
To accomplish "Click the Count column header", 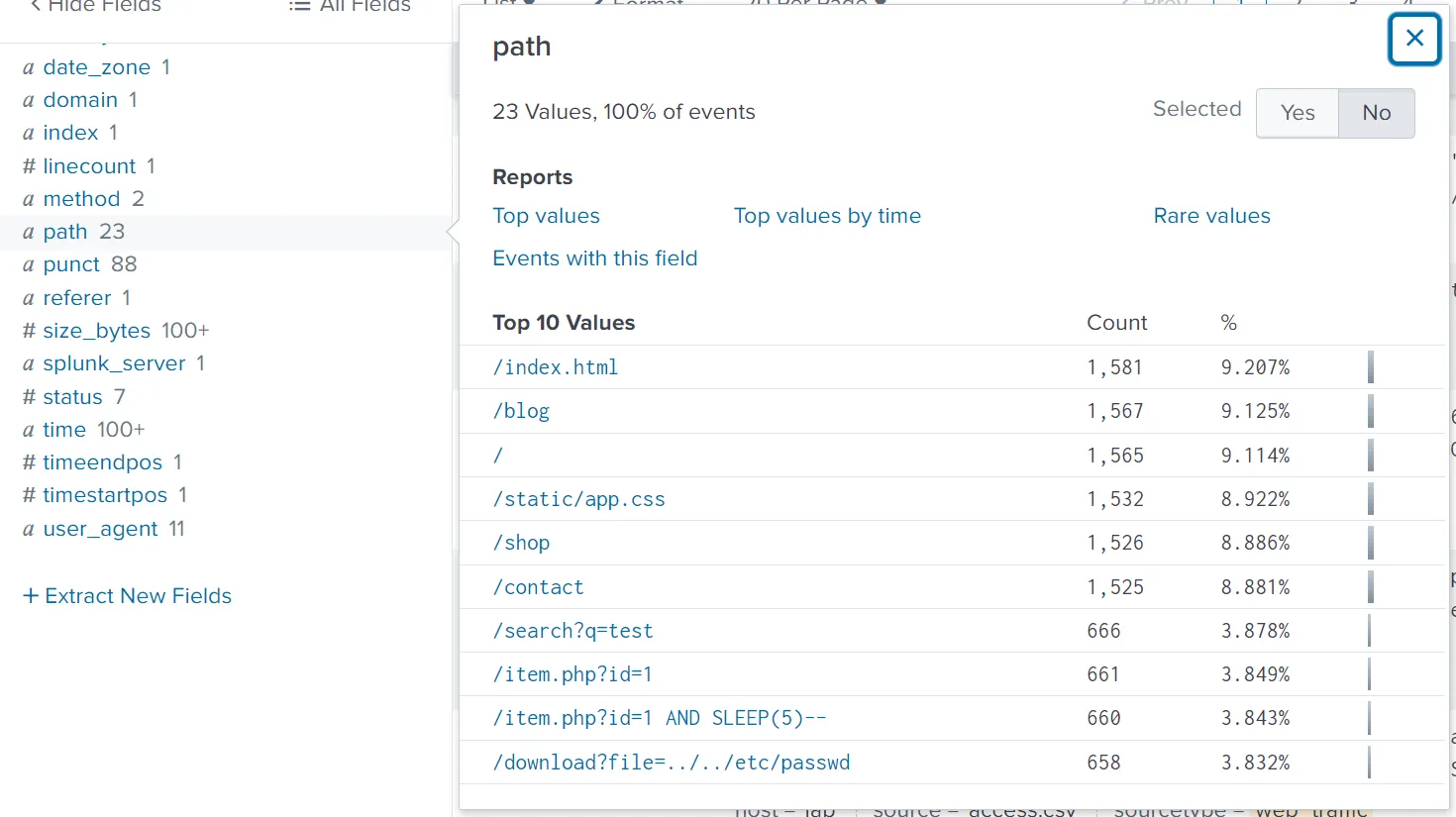I will pyautogui.click(x=1116, y=323).
